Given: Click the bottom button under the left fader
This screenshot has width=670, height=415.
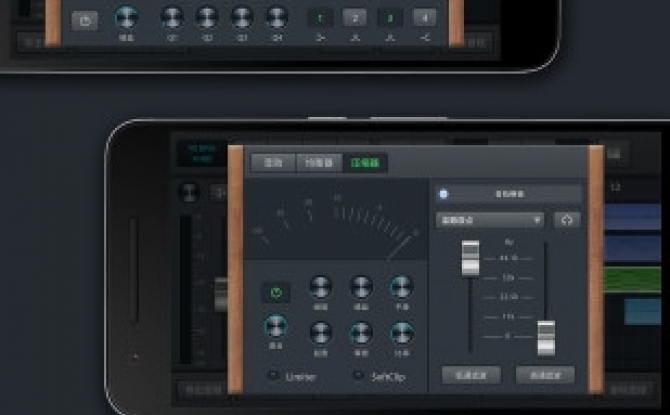Looking at the screenshot, I should click(x=471, y=375).
